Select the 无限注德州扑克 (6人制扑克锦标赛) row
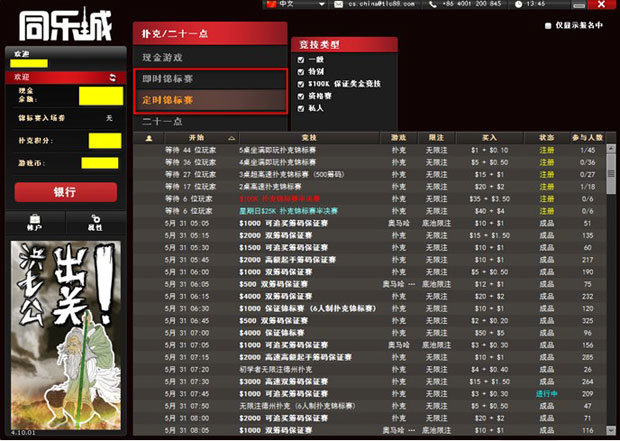This screenshot has height=441, width=620. 369,406
